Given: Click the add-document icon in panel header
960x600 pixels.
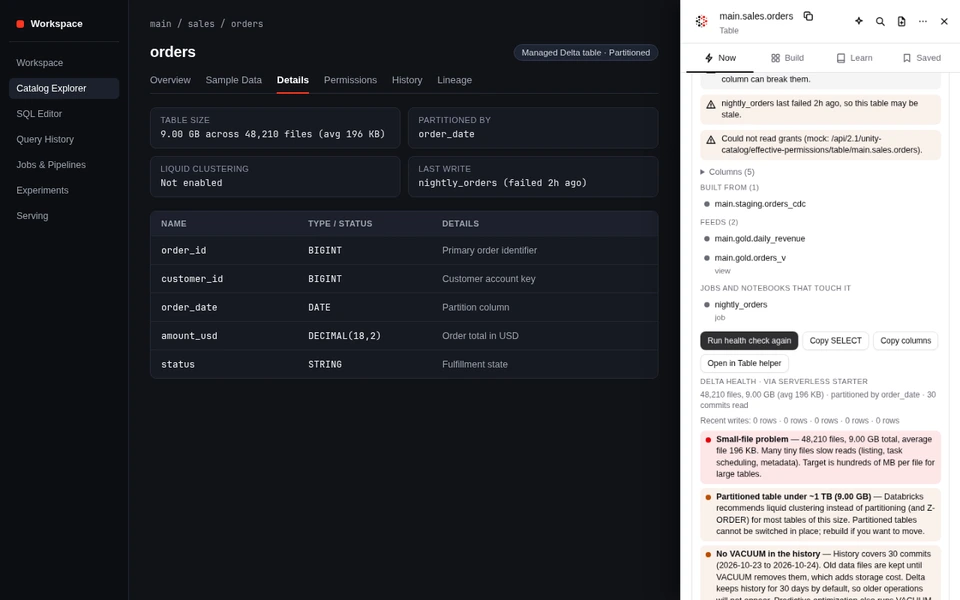Looking at the screenshot, I should pyautogui.click(x=901, y=21).
